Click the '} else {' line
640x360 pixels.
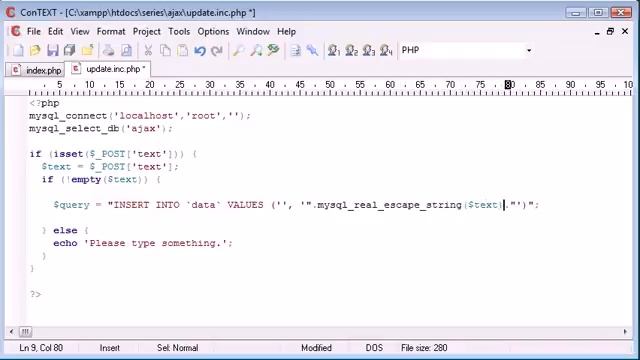[x=65, y=230]
